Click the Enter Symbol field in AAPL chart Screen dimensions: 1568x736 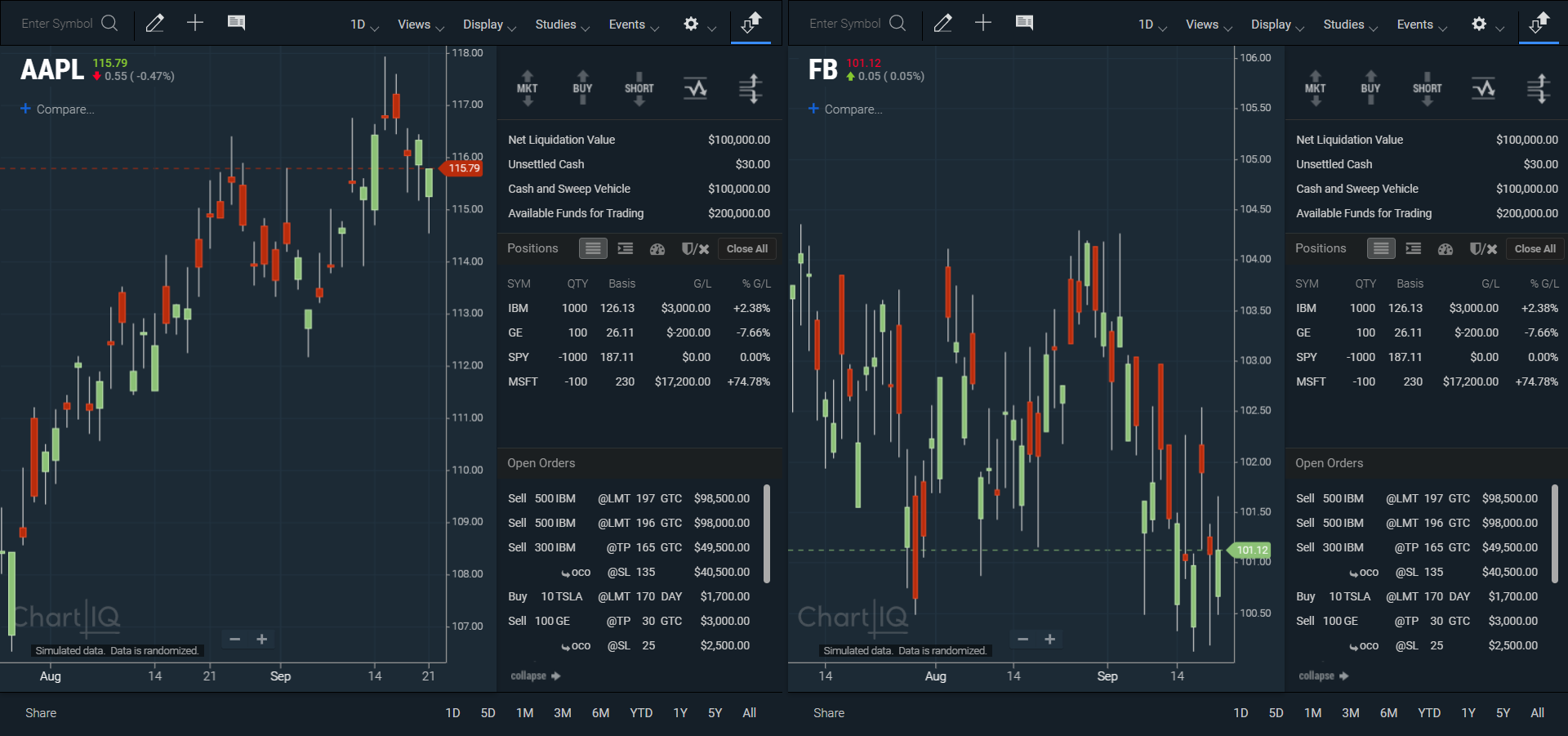57,24
